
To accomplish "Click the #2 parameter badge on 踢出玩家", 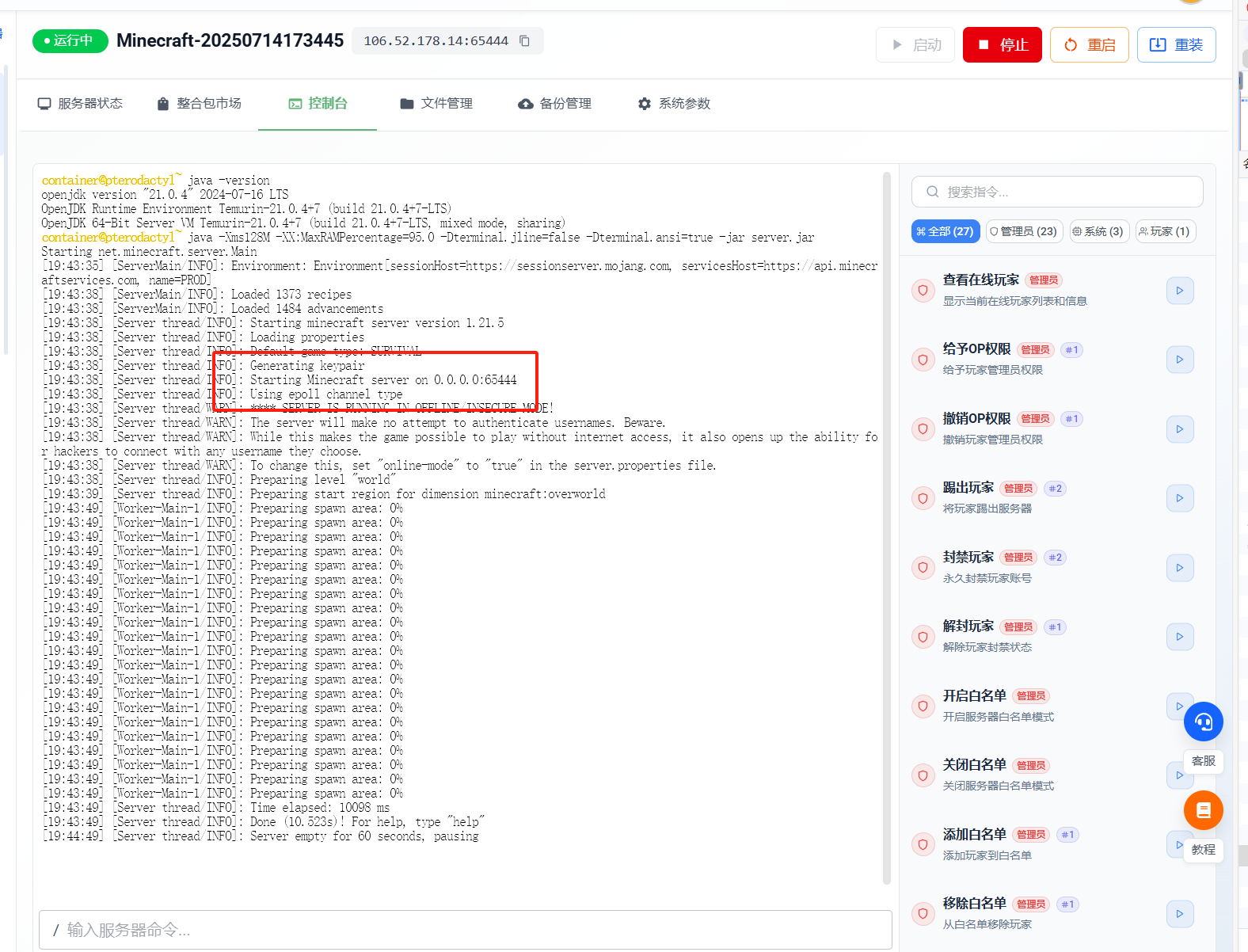I will [x=1055, y=489].
